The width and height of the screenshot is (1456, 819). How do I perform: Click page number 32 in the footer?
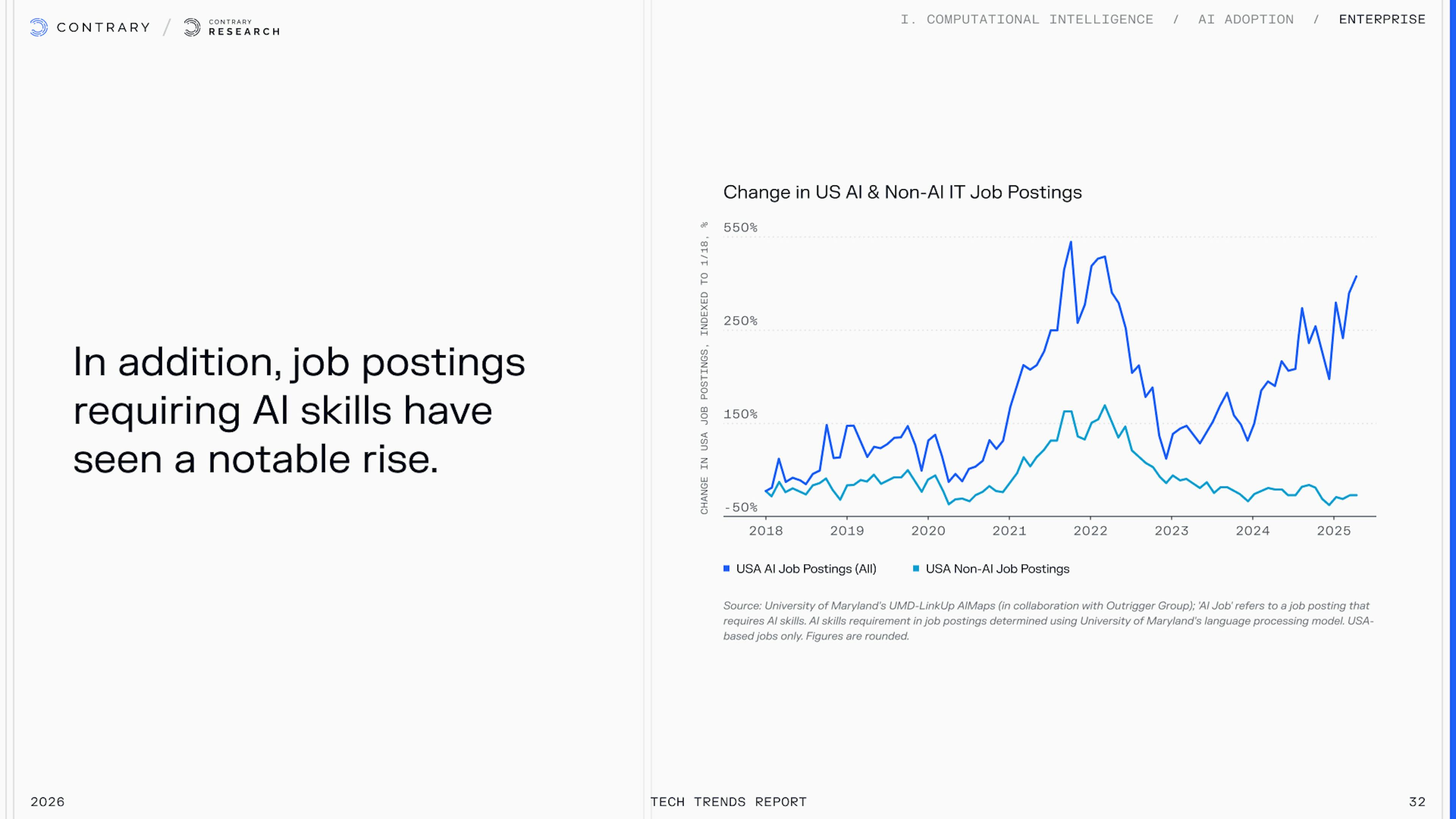(x=1417, y=802)
